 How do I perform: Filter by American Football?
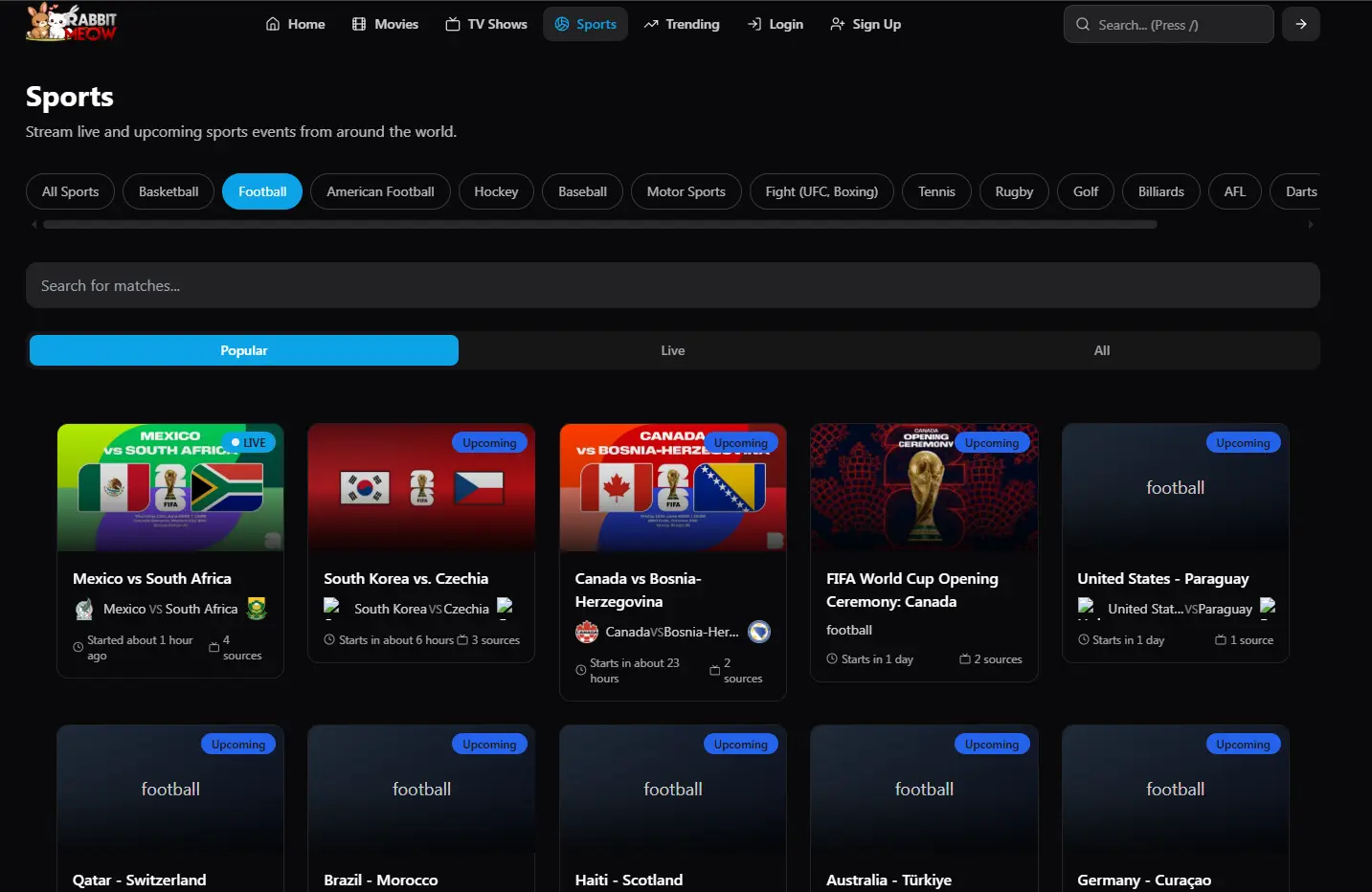[380, 191]
